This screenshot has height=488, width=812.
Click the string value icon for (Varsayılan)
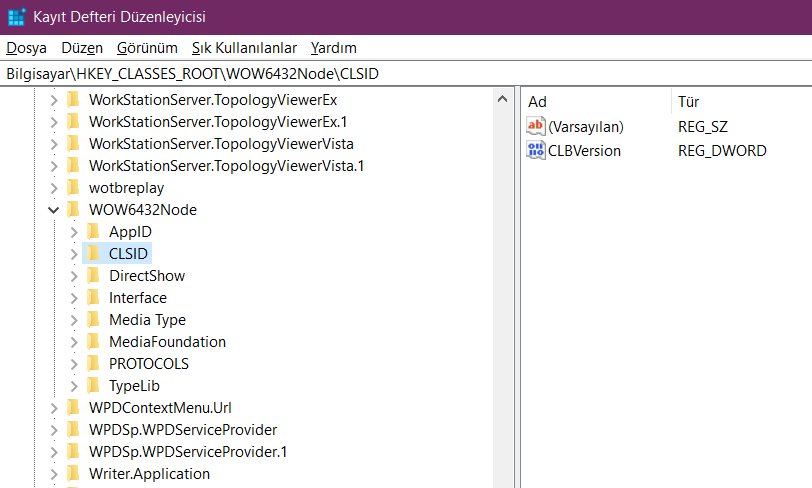pyautogui.click(x=535, y=126)
